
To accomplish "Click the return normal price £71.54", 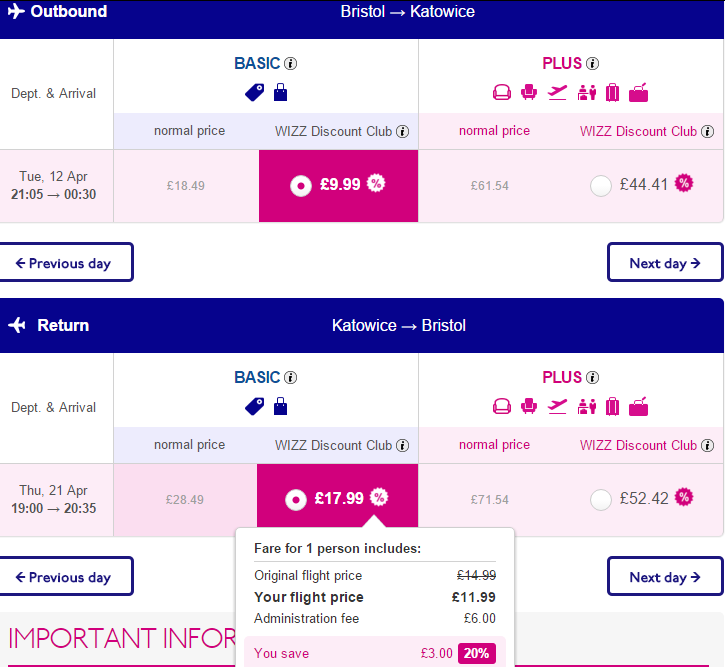I will (x=490, y=500).
